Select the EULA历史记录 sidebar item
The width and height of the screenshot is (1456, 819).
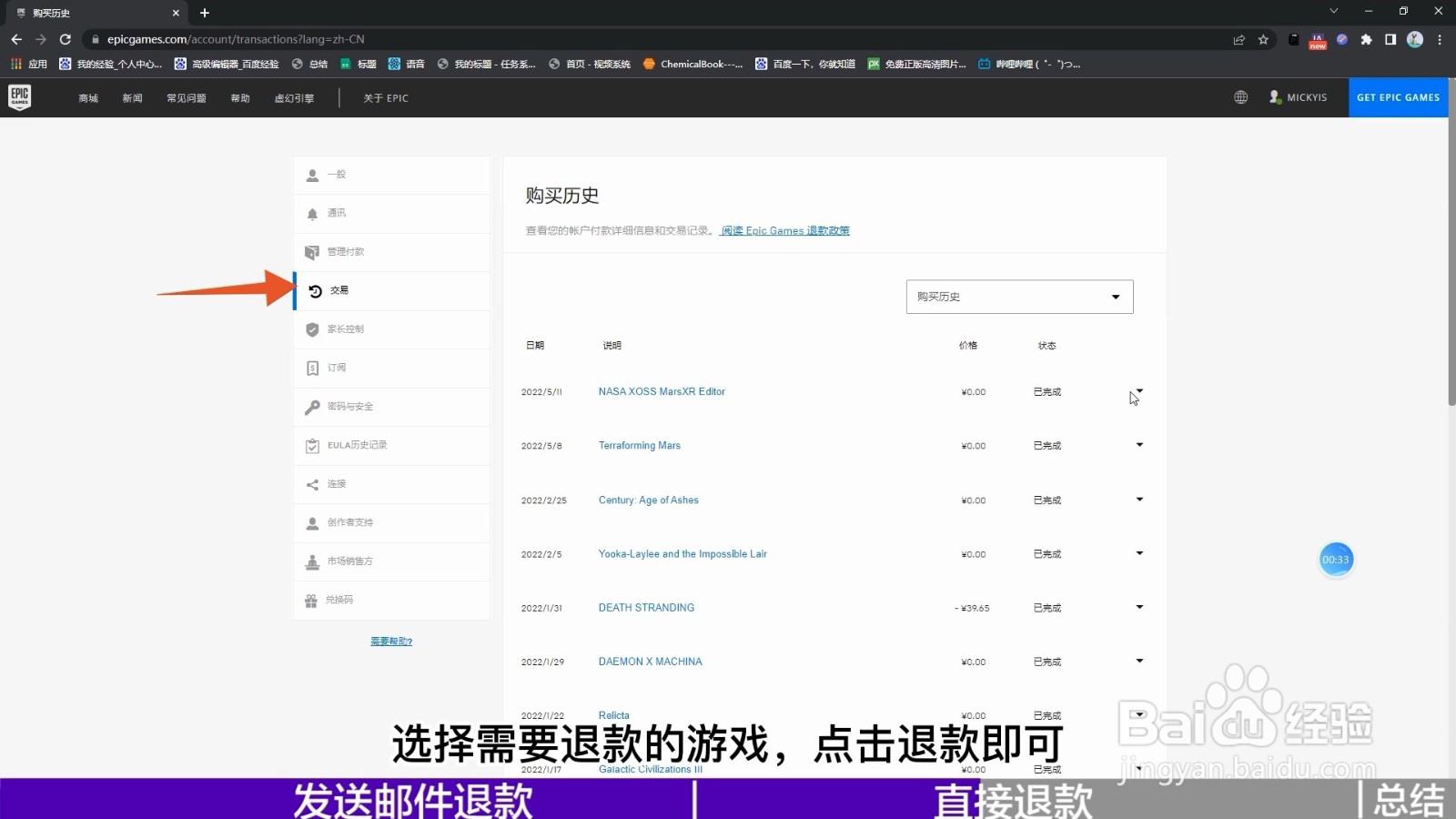391,445
